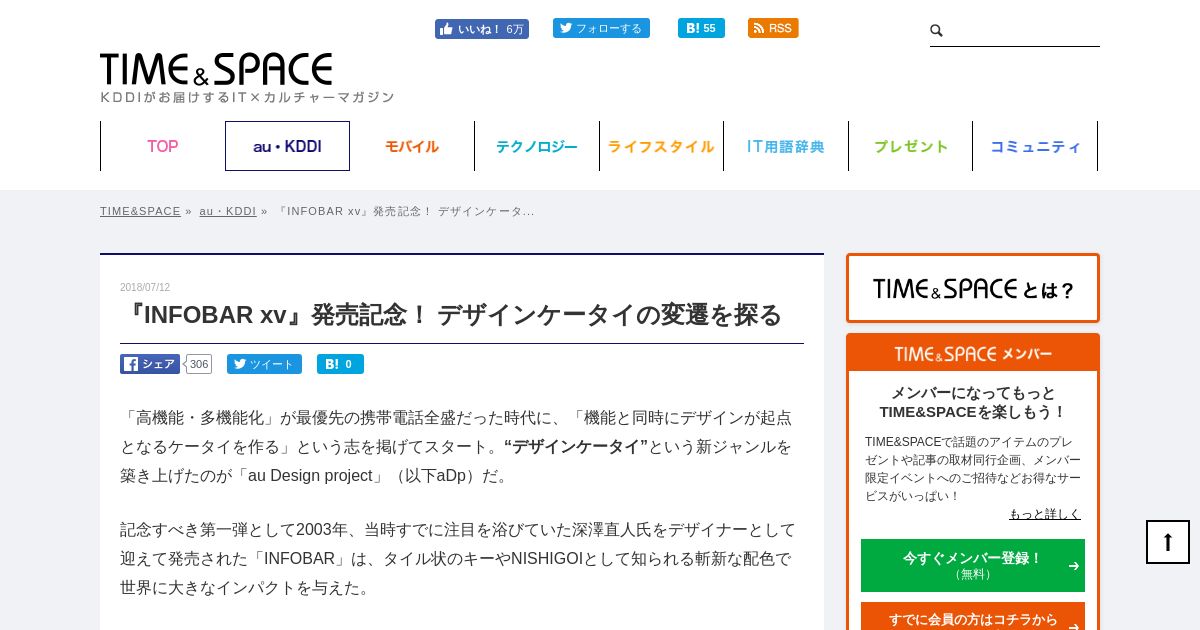
Task: Click the ツイート button under article title
Action: [264, 364]
